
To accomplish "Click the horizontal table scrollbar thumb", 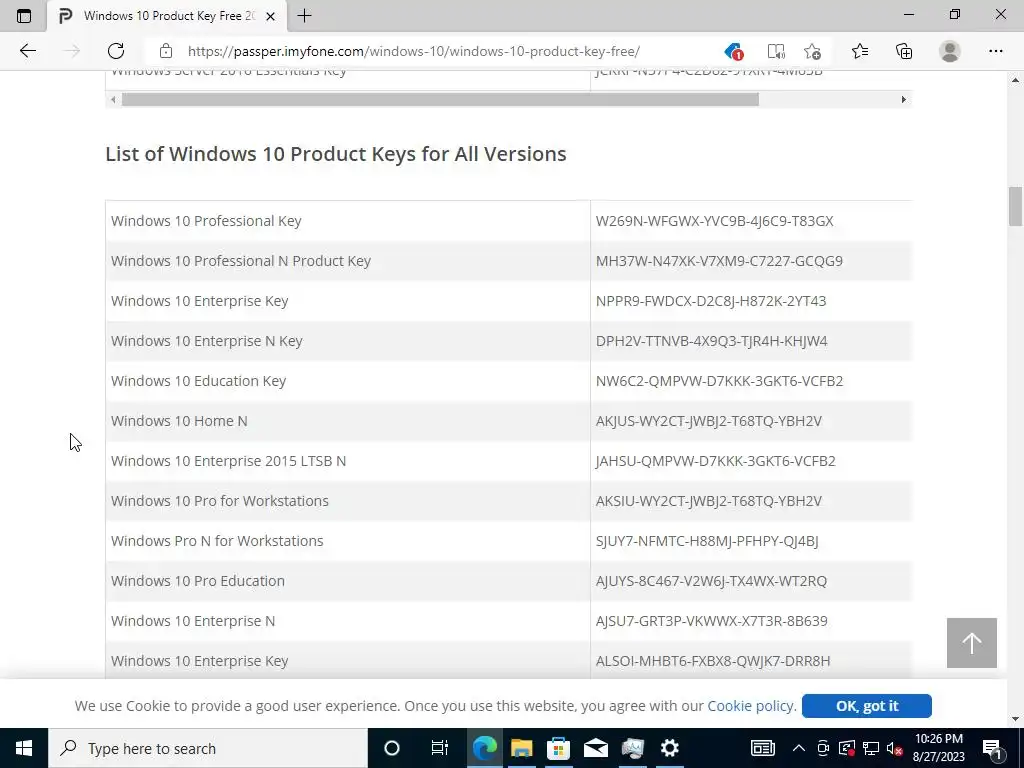I will click(x=440, y=99).
